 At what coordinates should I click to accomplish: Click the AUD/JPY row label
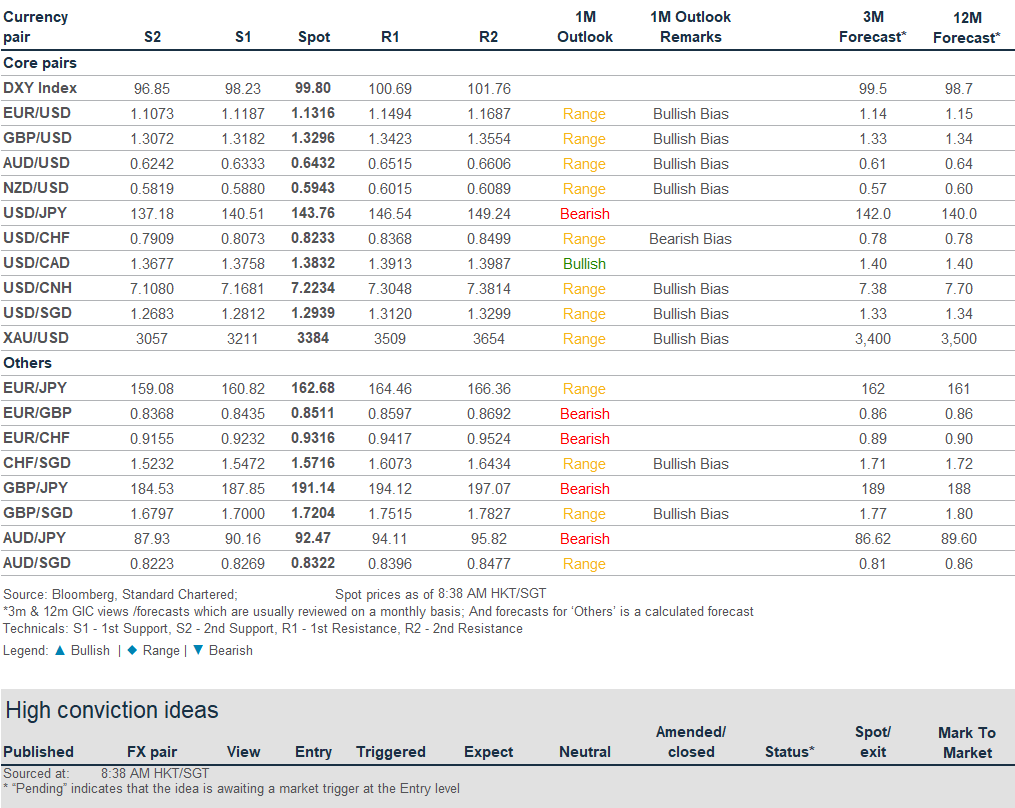34,537
